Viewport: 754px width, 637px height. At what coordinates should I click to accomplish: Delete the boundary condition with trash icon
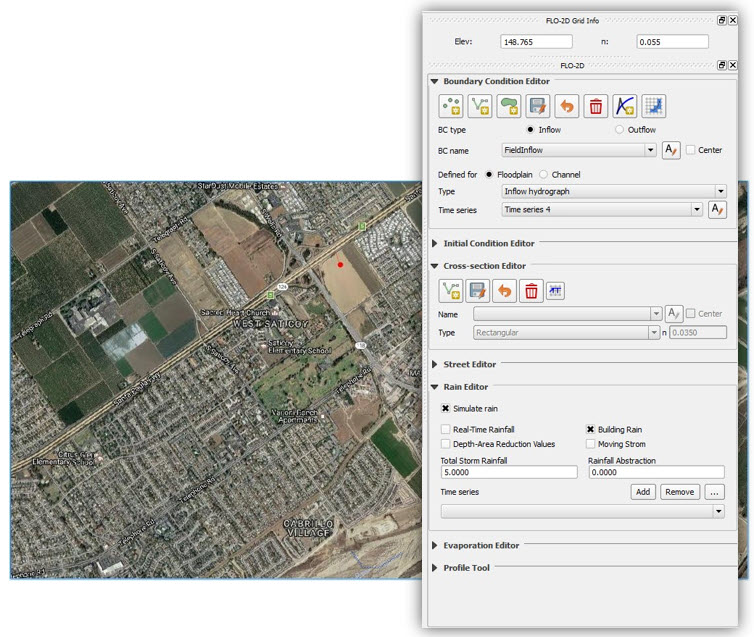596,106
